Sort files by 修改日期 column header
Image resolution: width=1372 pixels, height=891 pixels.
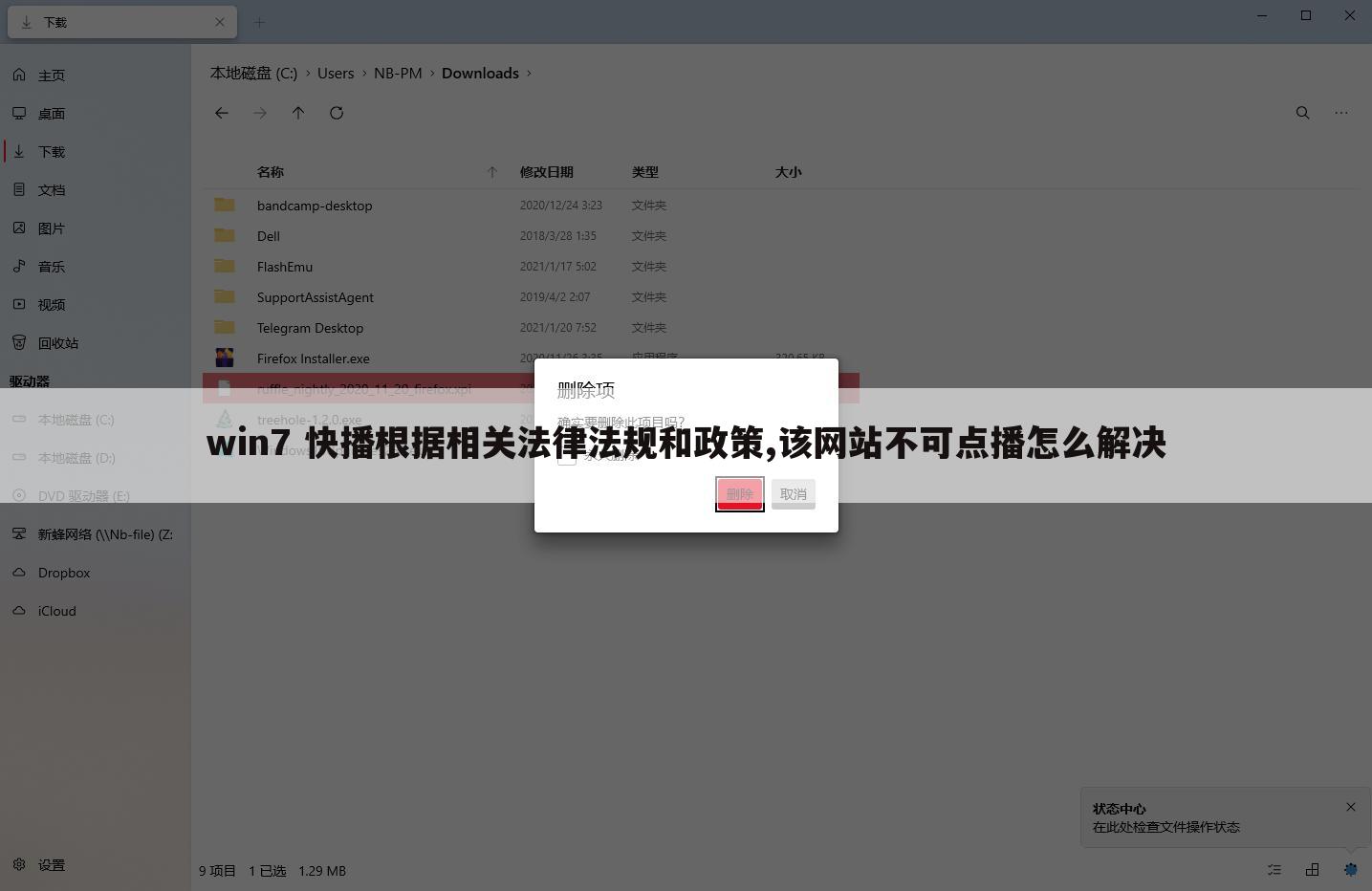547,172
